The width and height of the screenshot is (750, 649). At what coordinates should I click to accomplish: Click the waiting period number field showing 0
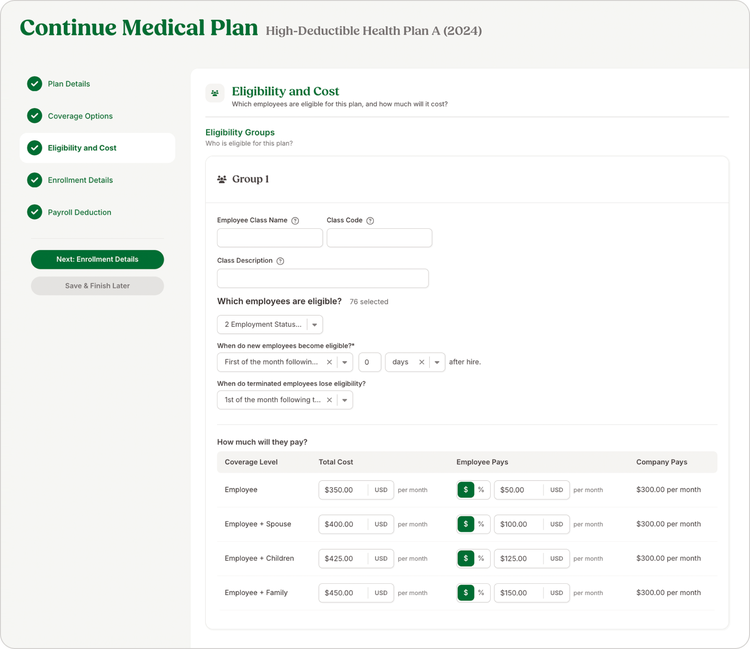[370, 362]
